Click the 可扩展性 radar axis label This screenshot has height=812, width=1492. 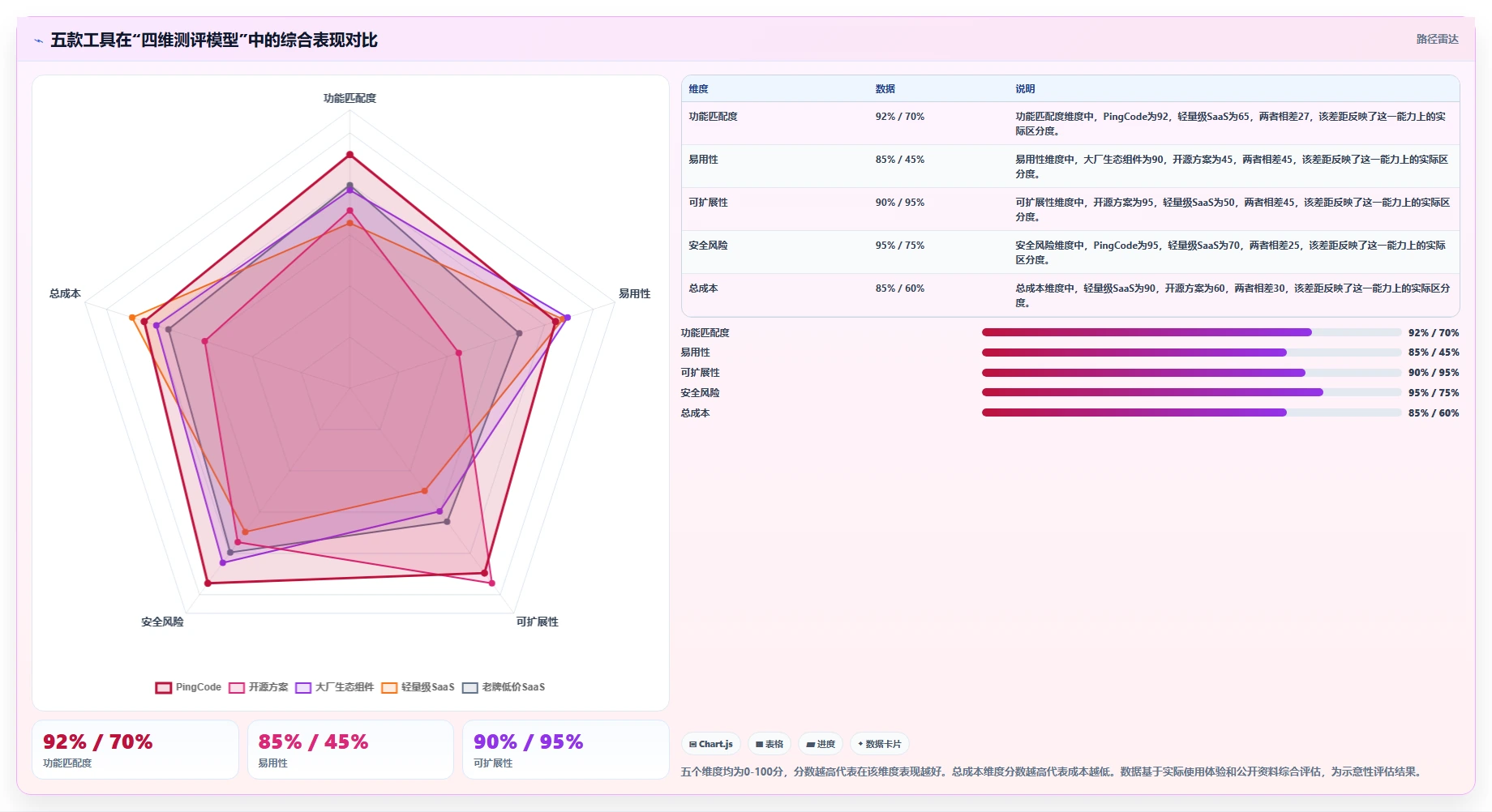(538, 622)
